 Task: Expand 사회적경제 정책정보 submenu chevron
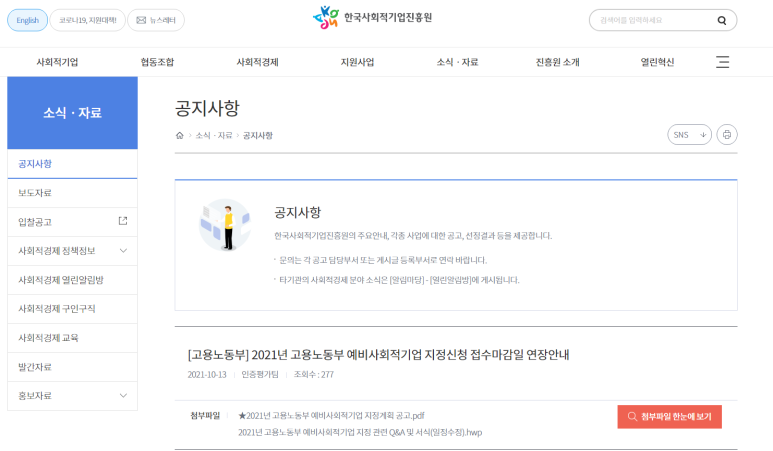click(123, 250)
